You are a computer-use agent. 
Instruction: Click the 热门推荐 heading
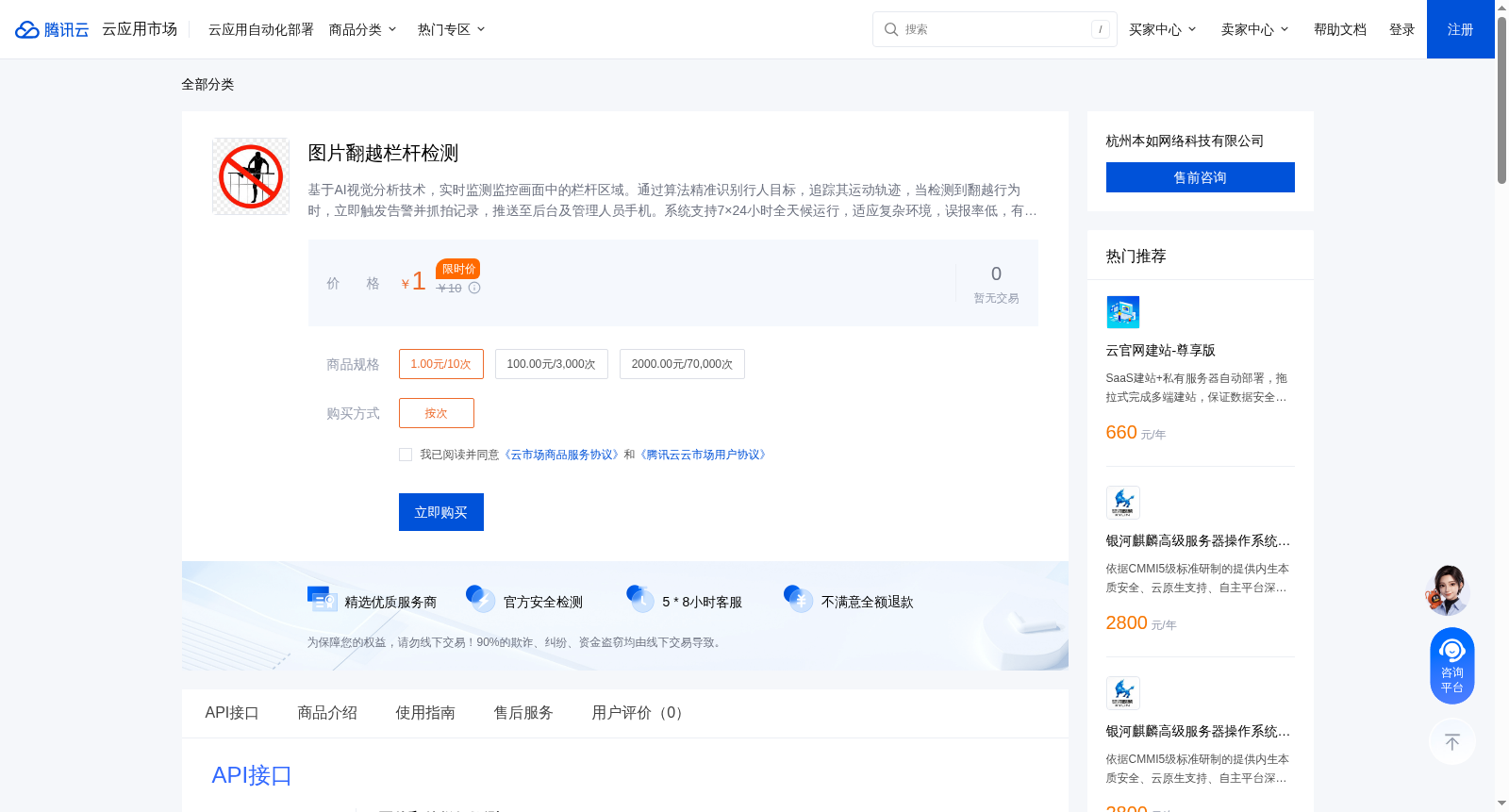[1136, 256]
